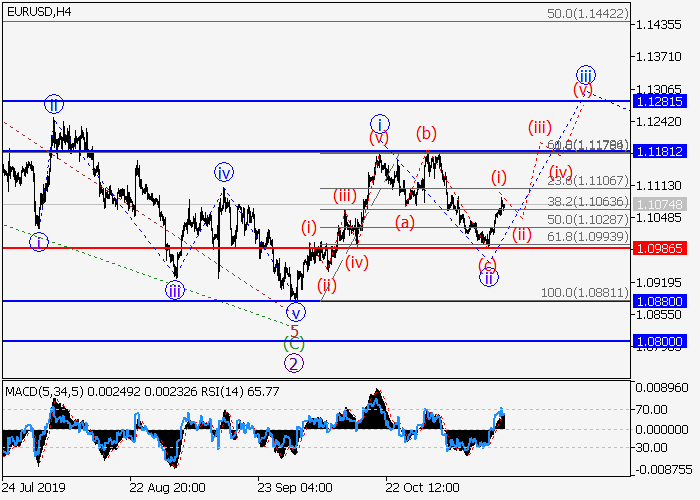Click the 24 Jul 2019 date label
Screen dimensions: 700x500
pyautogui.click(x=36, y=488)
